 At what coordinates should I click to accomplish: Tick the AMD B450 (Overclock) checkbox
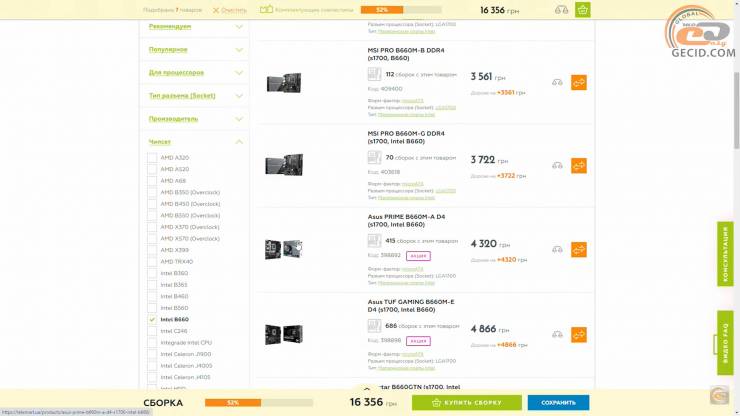coord(152,204)
